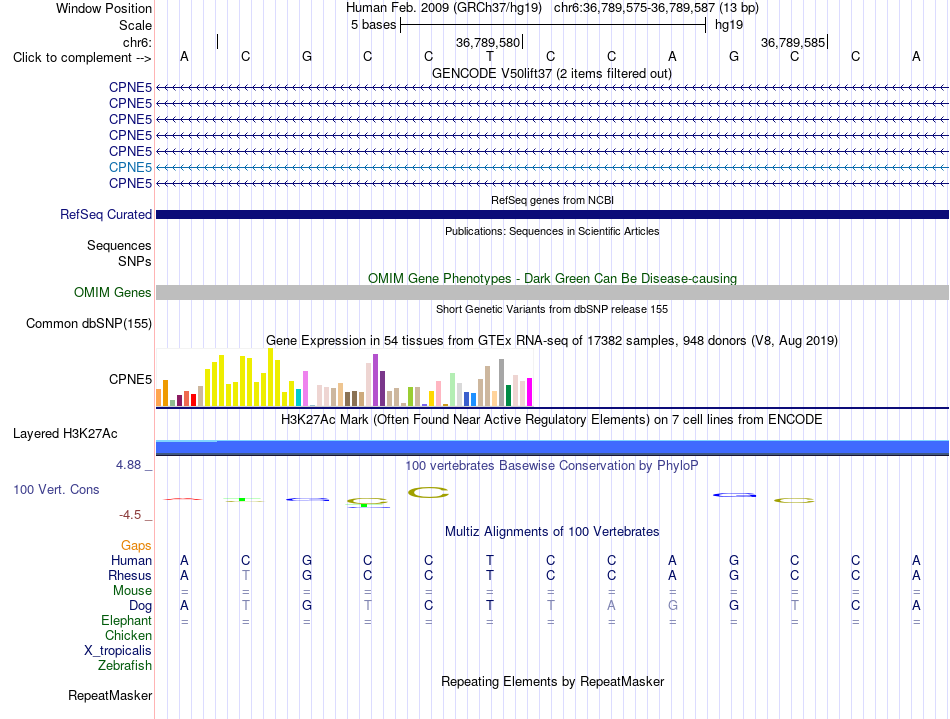Image resolution: width=950 pixels, height=719 pixels.
Task: Click the RefSeq Curated label
Action: (x=106, y=214)
